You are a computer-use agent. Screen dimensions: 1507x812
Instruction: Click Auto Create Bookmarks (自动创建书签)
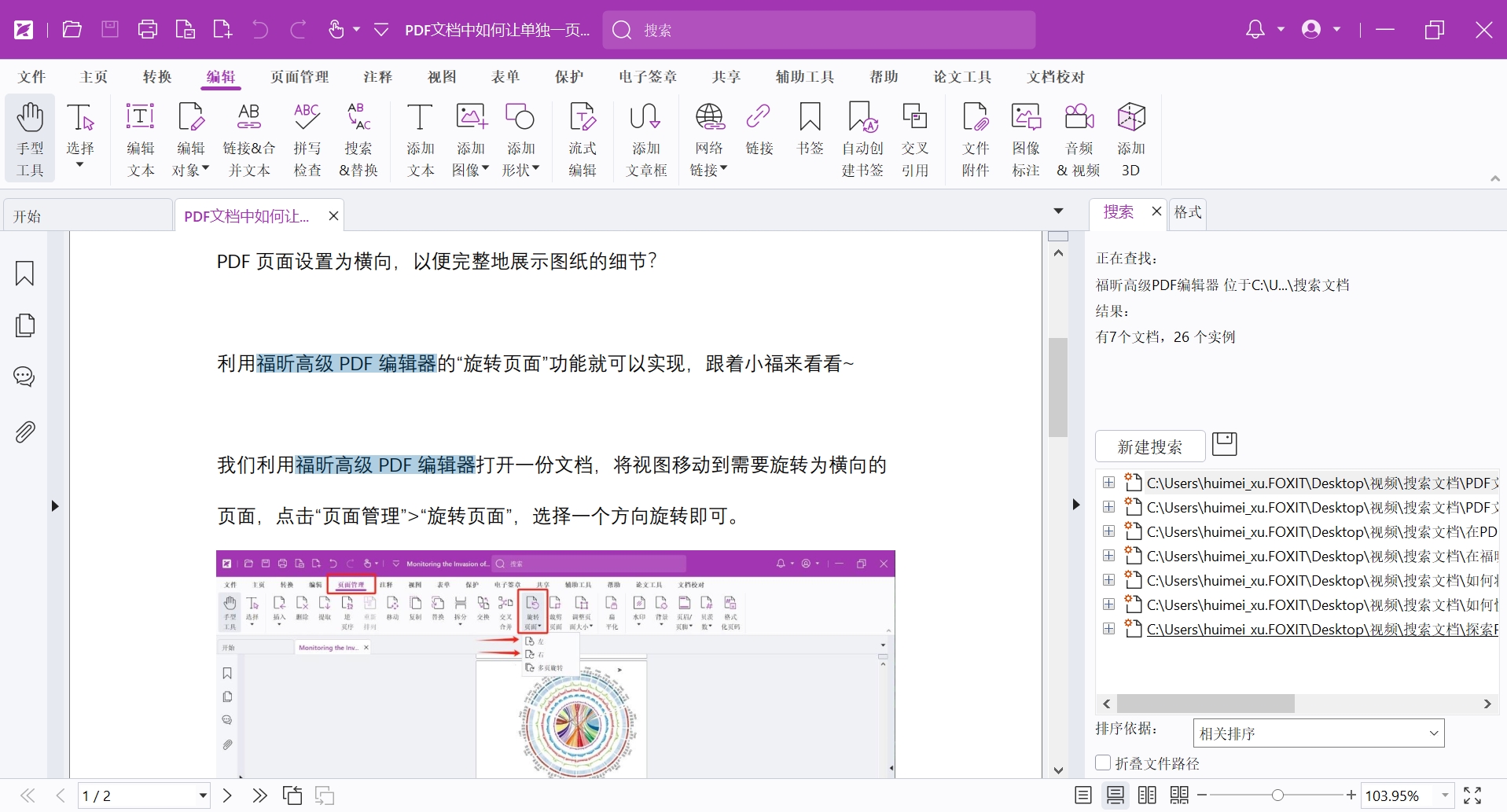pyautogui.click(x=862, y=139)
